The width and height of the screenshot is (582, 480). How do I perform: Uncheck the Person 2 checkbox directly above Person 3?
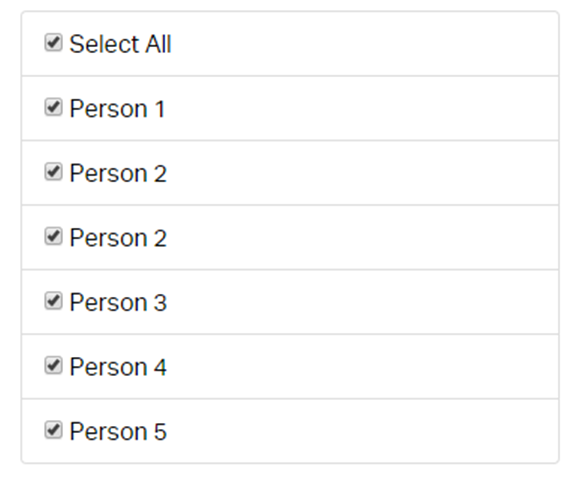point(53,236)
